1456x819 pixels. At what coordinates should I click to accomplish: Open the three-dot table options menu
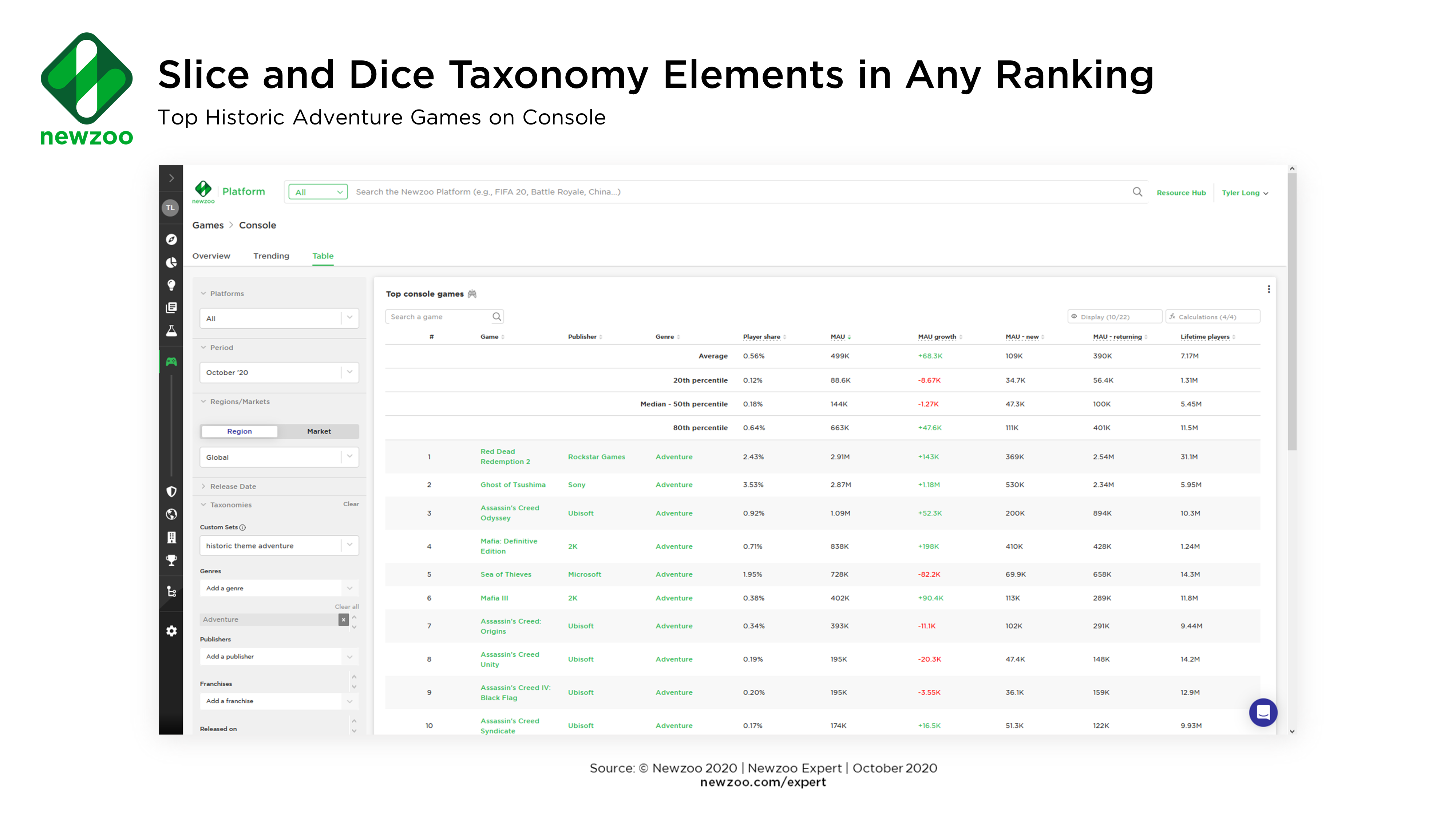coord(1269,289)
